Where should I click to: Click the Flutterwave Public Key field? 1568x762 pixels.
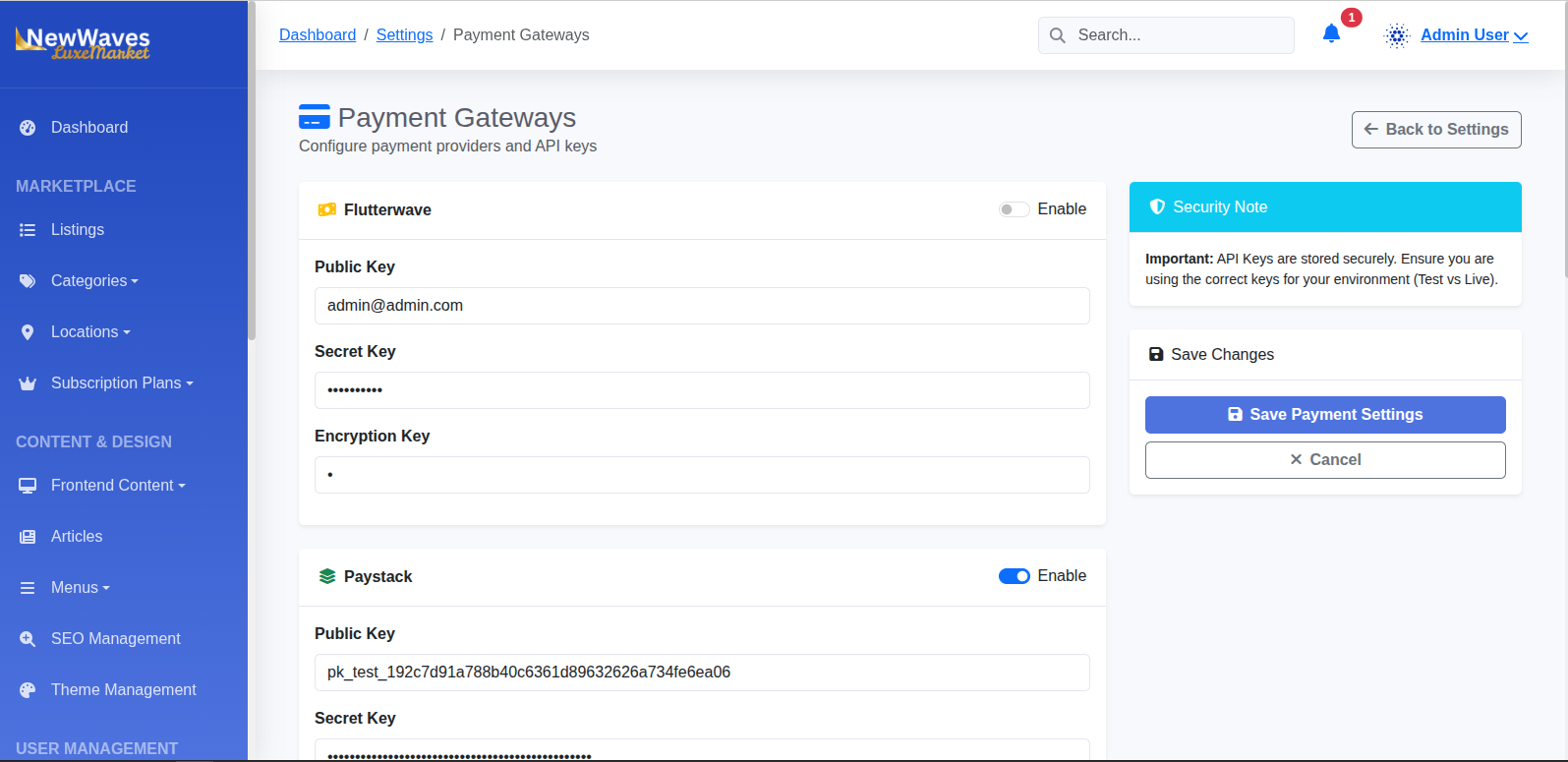702,306
